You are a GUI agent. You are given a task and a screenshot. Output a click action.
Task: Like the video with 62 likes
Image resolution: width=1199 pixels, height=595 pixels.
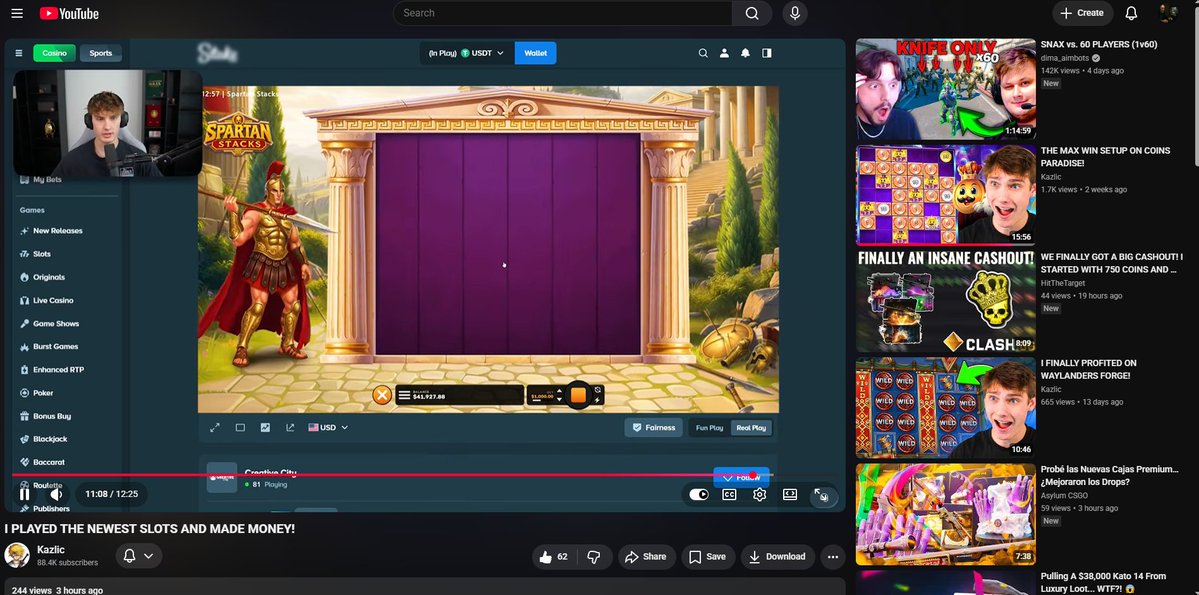coord(554,557)
